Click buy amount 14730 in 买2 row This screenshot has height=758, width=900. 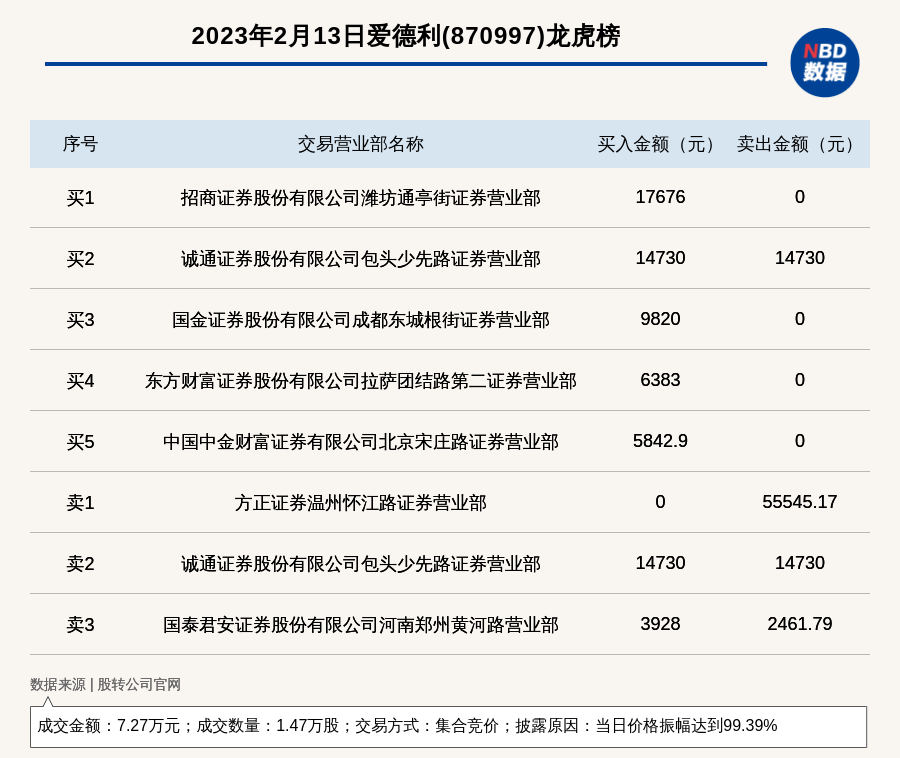point(660,258)
